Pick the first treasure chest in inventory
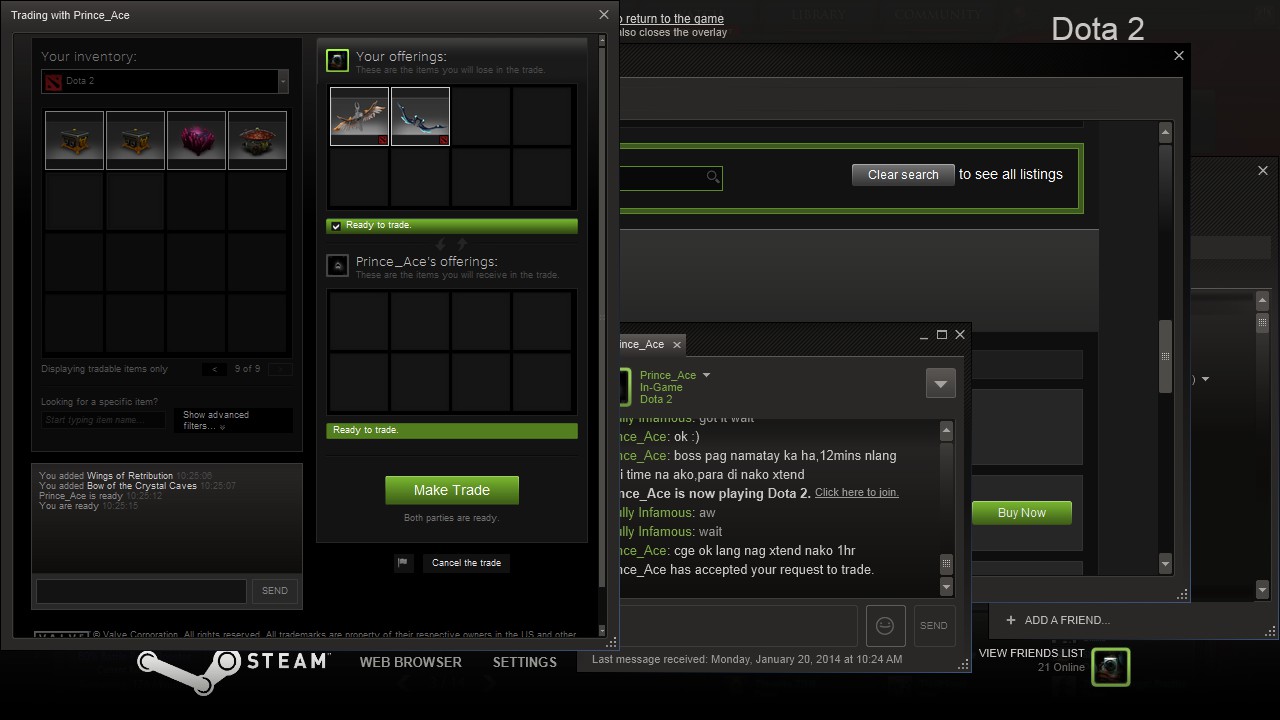 (x=74, y=140)
